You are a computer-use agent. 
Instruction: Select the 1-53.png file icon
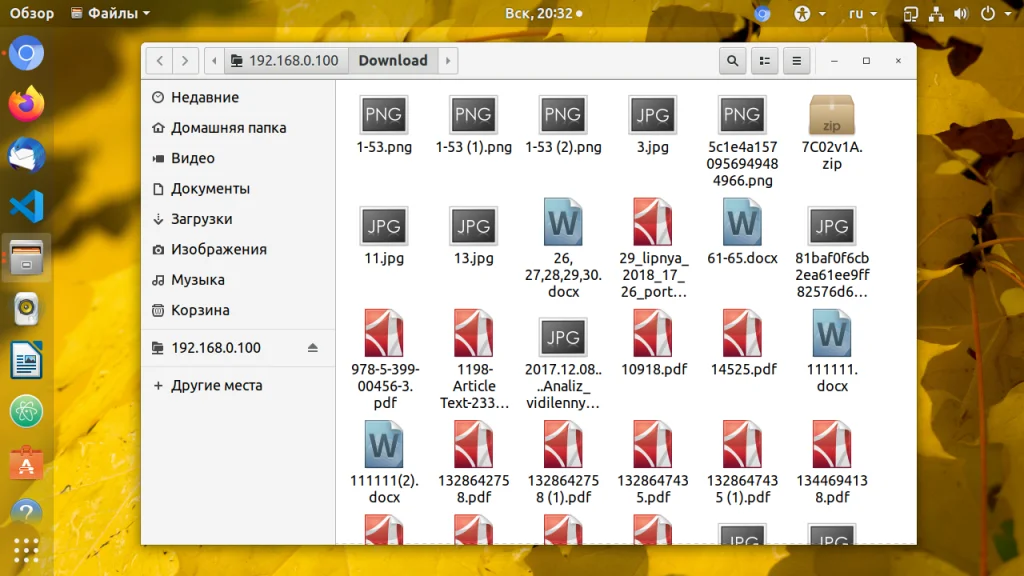(x=384, y=115)
